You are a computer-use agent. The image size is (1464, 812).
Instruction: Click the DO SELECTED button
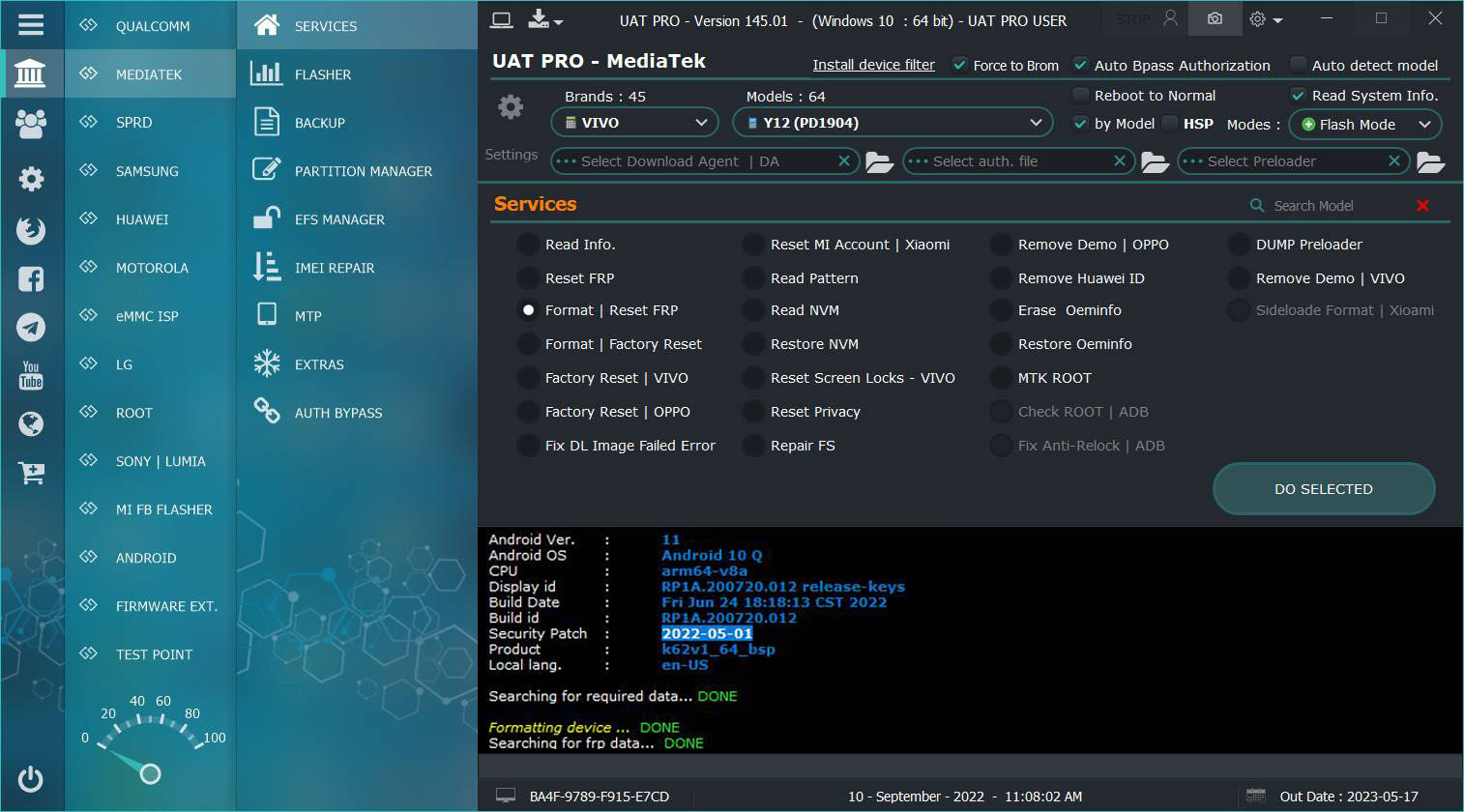[1323, 489]
